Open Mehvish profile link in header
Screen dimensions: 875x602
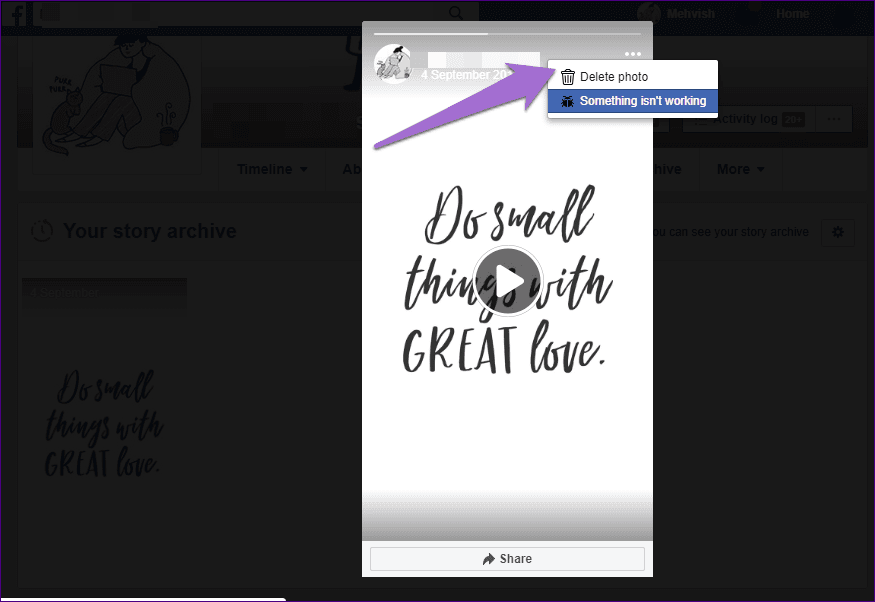[676, 13]
